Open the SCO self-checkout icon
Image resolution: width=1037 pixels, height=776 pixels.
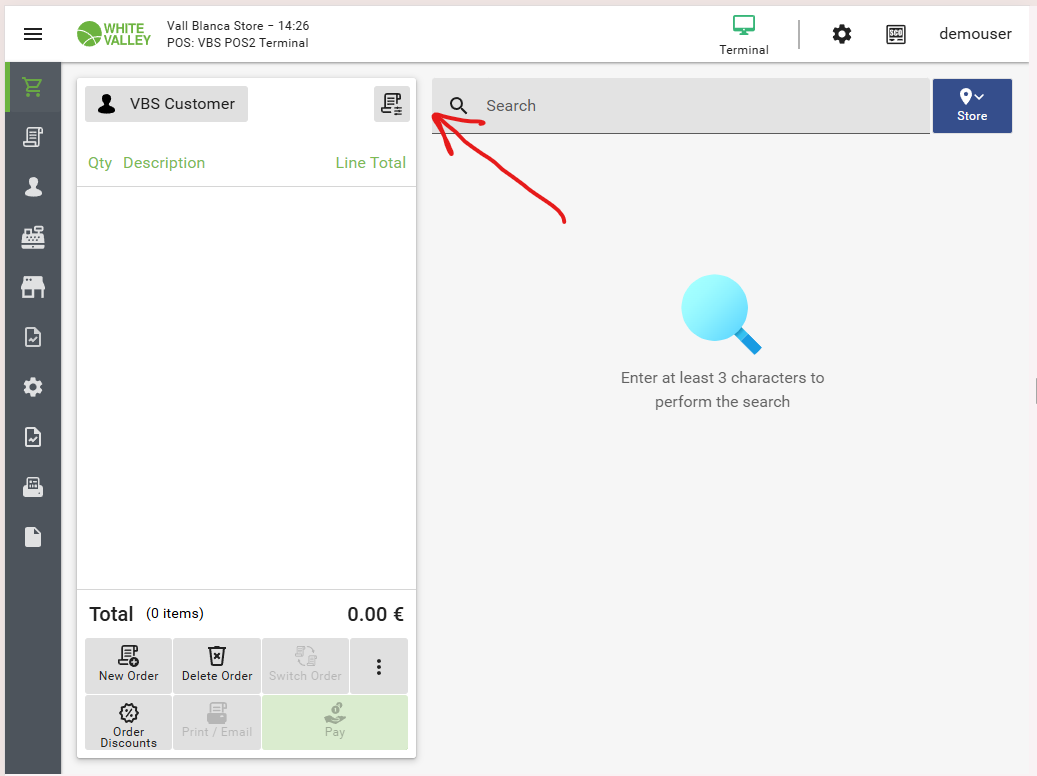tap(895, 34)
